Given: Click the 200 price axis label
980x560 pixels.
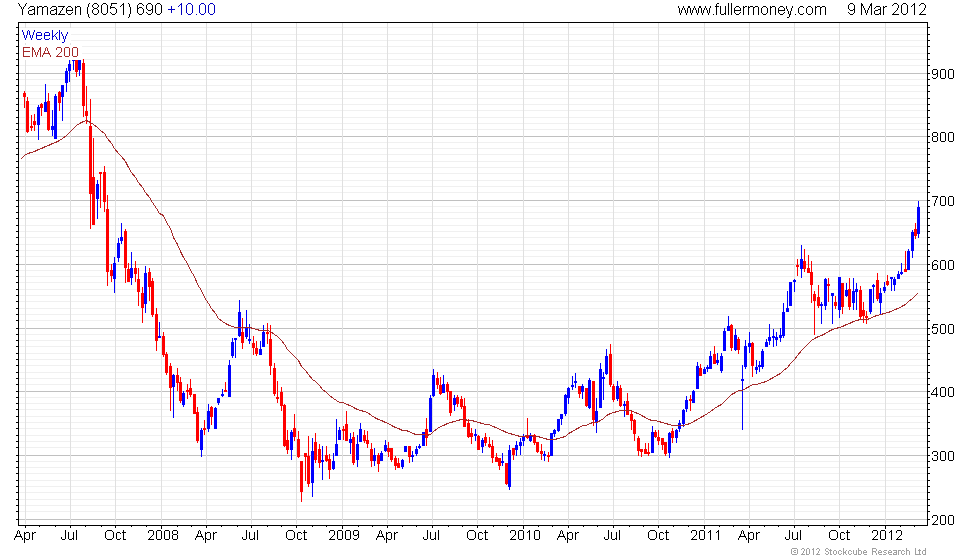Looking at the screenshot, I should [x=942, y=520].
